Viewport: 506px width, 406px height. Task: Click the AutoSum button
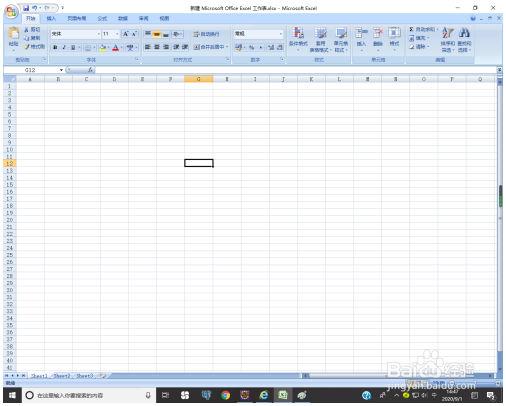pyautogui.click(x=422, y=29)
